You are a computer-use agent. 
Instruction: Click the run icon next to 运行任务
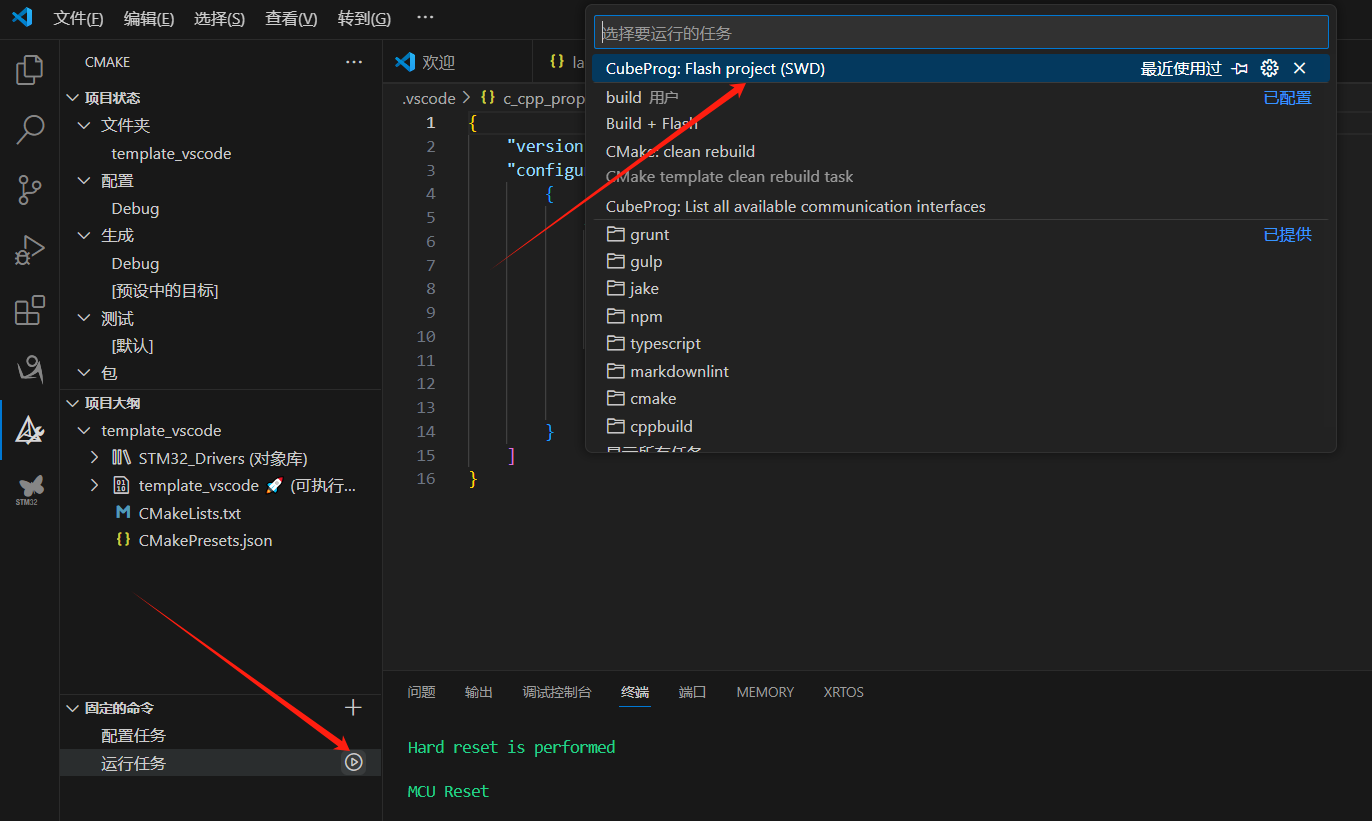[x=353, y=763]
